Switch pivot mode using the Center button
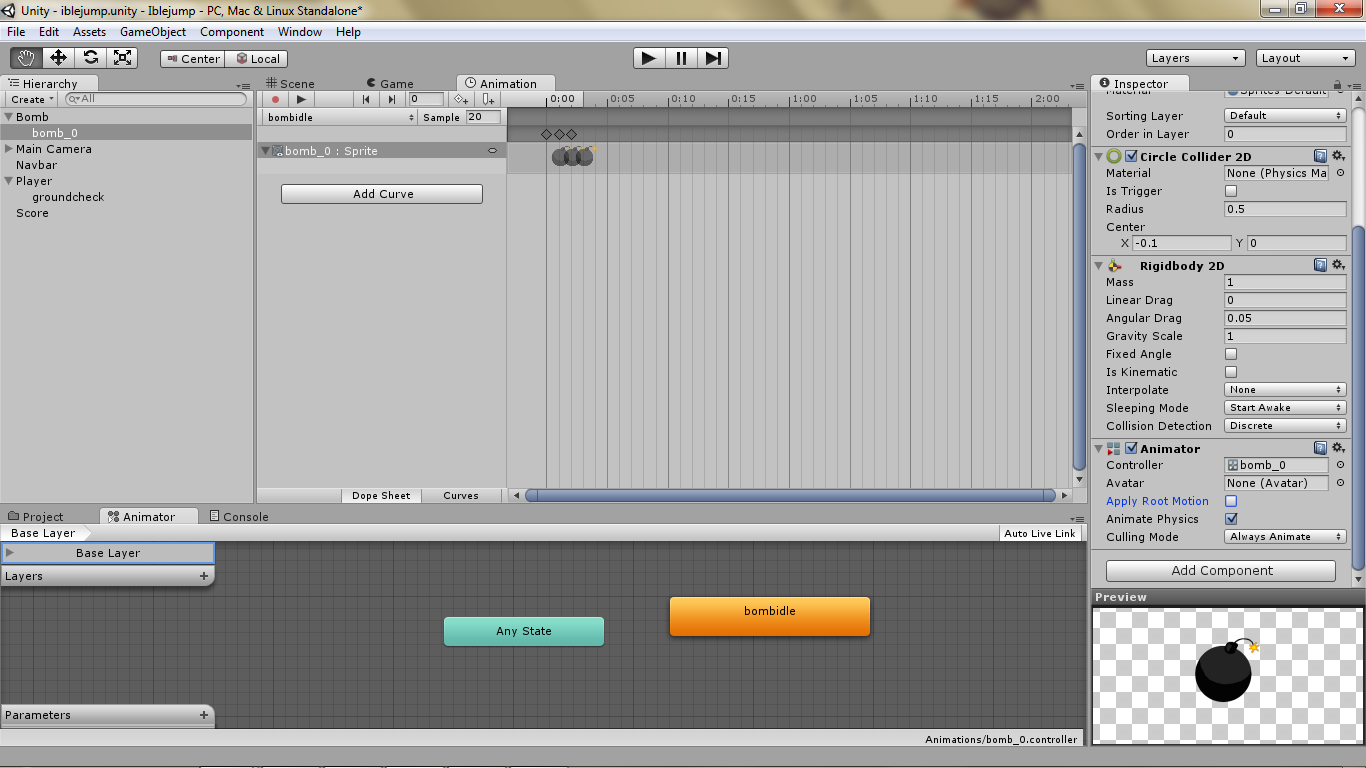The image size is (1366, 768). point(192,58)
